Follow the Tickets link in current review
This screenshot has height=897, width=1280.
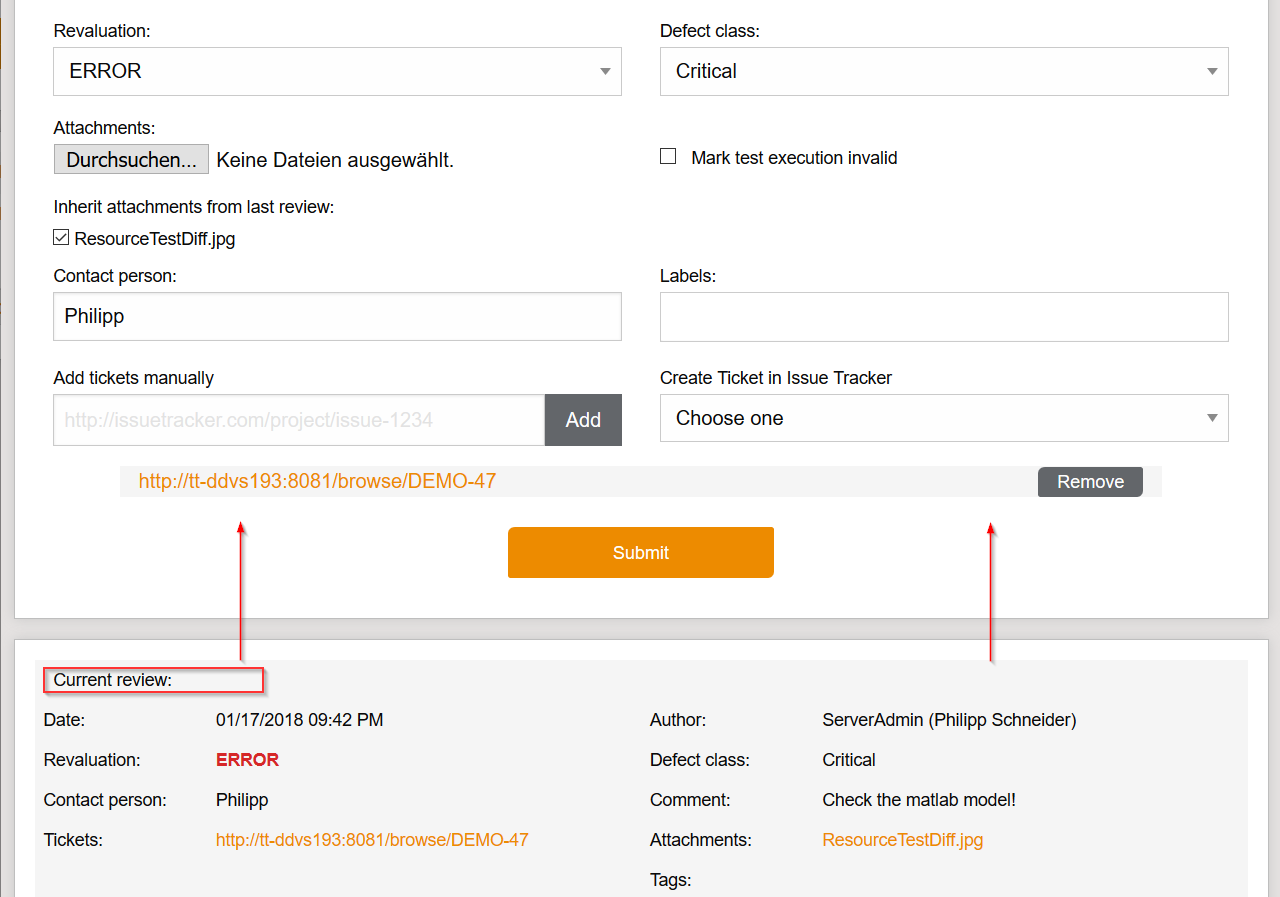tap(372, 839)
